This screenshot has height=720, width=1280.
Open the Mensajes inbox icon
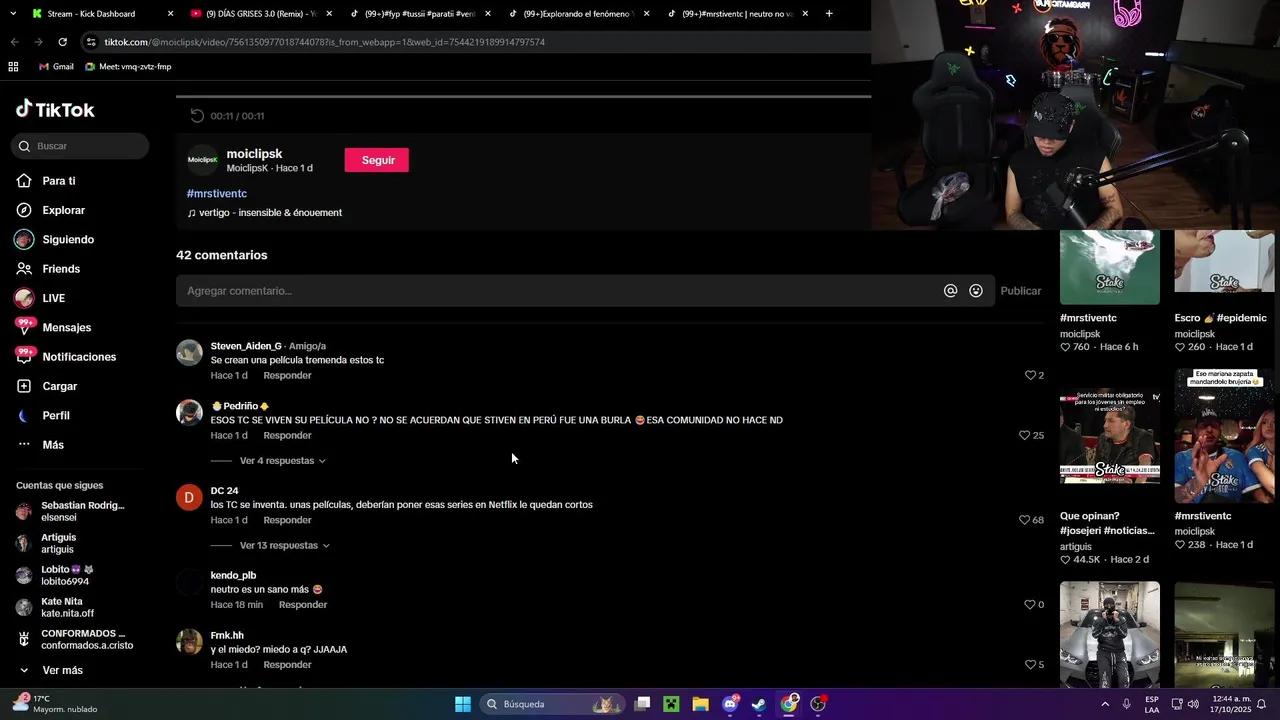pos(24,327)
